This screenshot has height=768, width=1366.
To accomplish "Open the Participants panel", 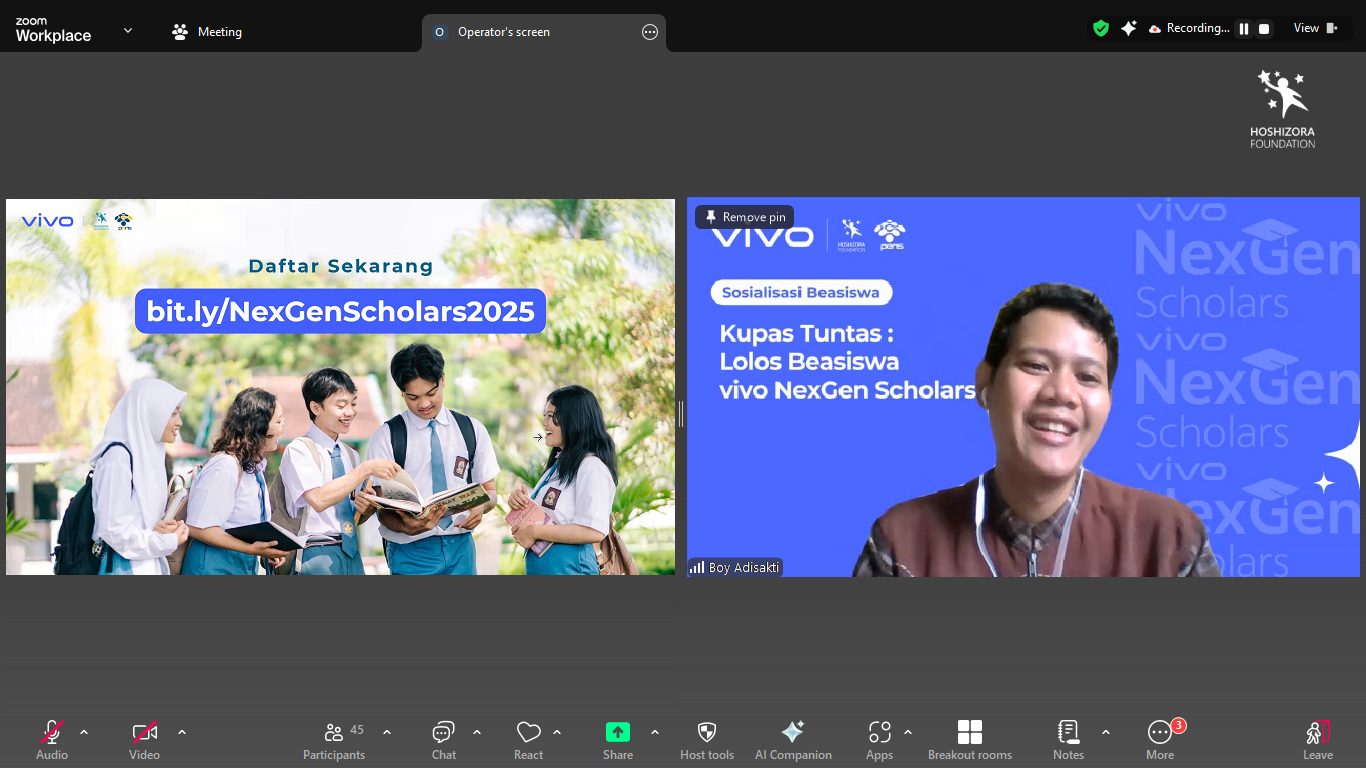I will [334, 740].
